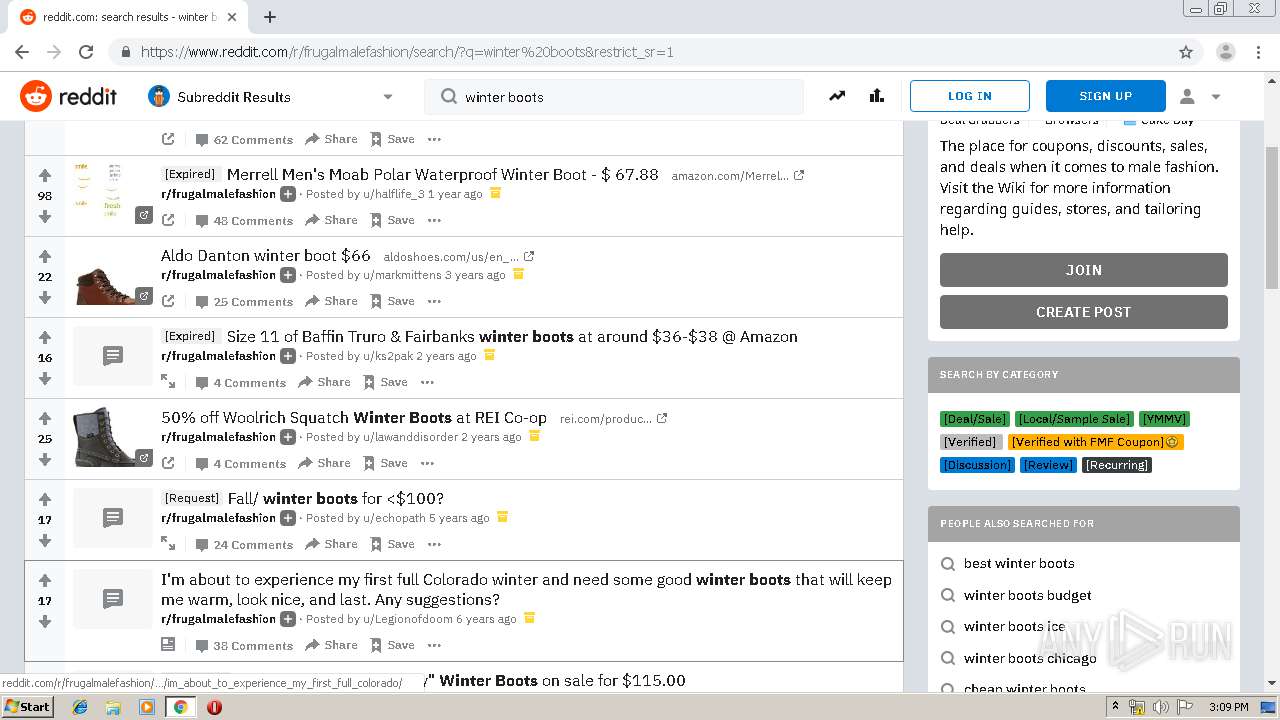
Task: Filter by the [Deal/Sale] category tag
Action: pos(975,419)
